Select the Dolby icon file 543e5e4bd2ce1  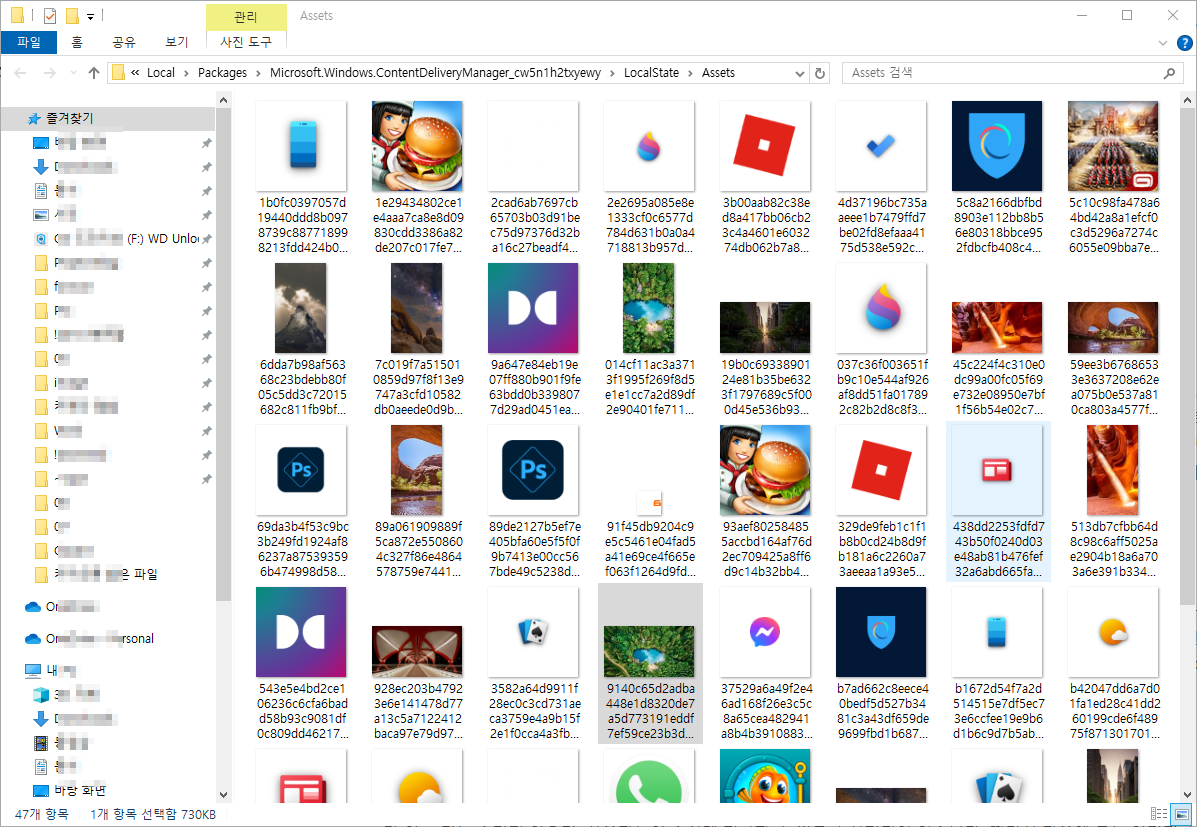tap(302, 664)
